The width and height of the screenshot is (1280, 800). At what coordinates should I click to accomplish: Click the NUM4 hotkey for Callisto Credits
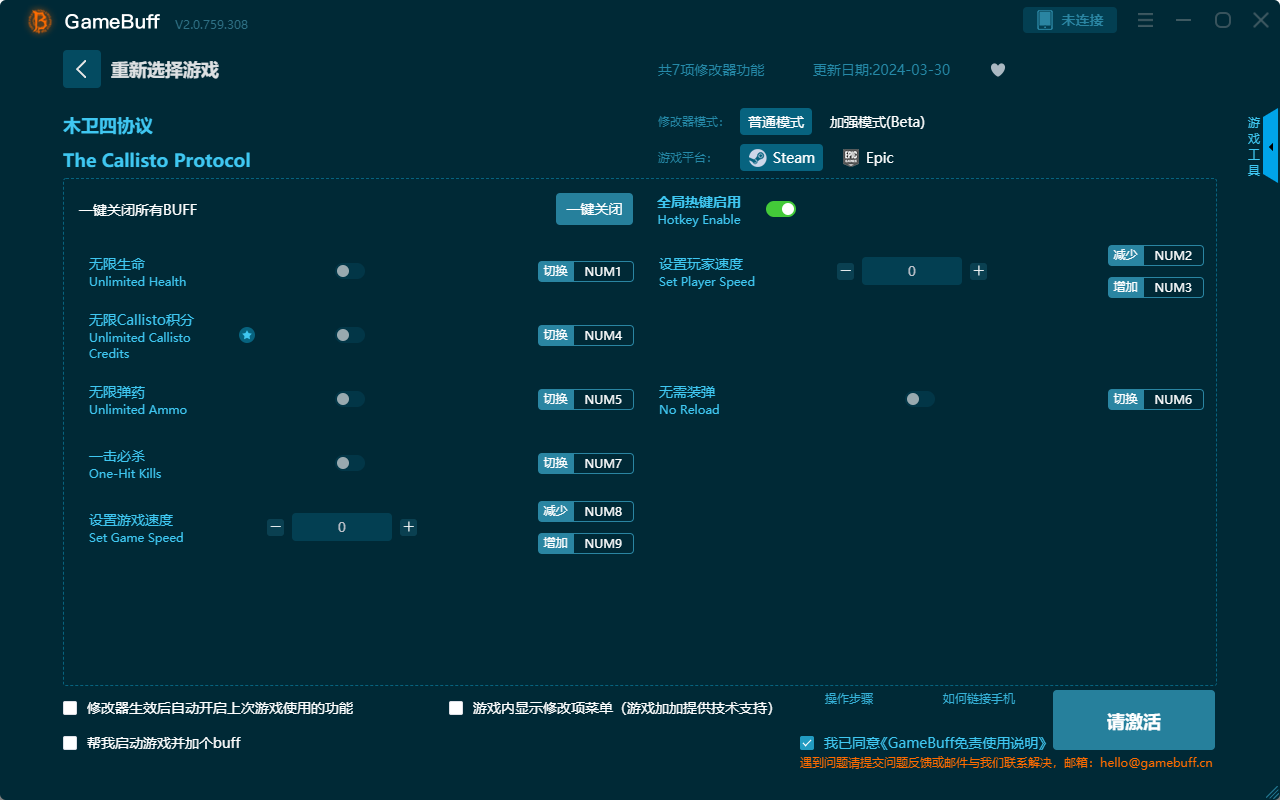603,335
